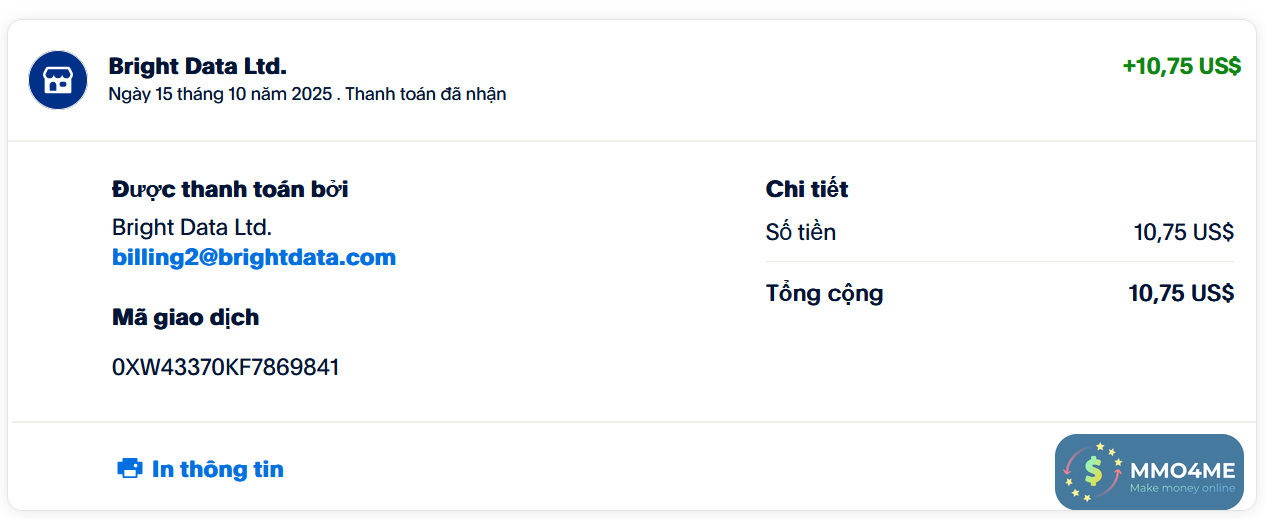Click the "Chi tiết" heading
Image resolution: width=1266 pixels, height=519 pixels.
point(806,189)
